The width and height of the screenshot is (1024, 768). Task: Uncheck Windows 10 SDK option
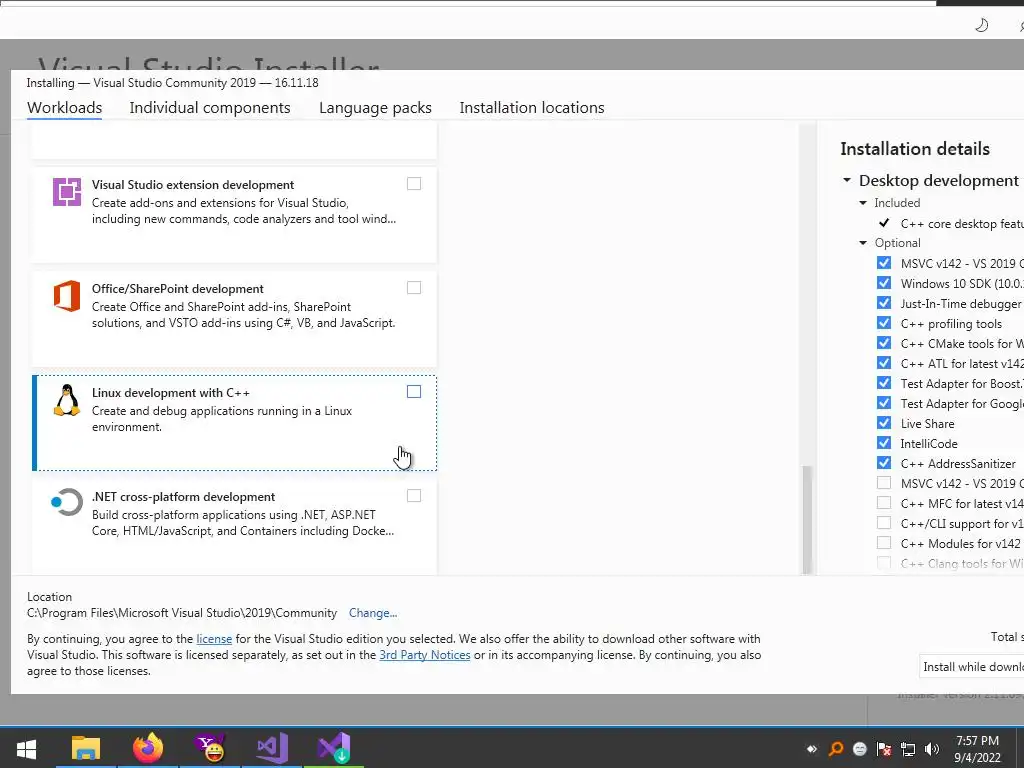point(884,283)
